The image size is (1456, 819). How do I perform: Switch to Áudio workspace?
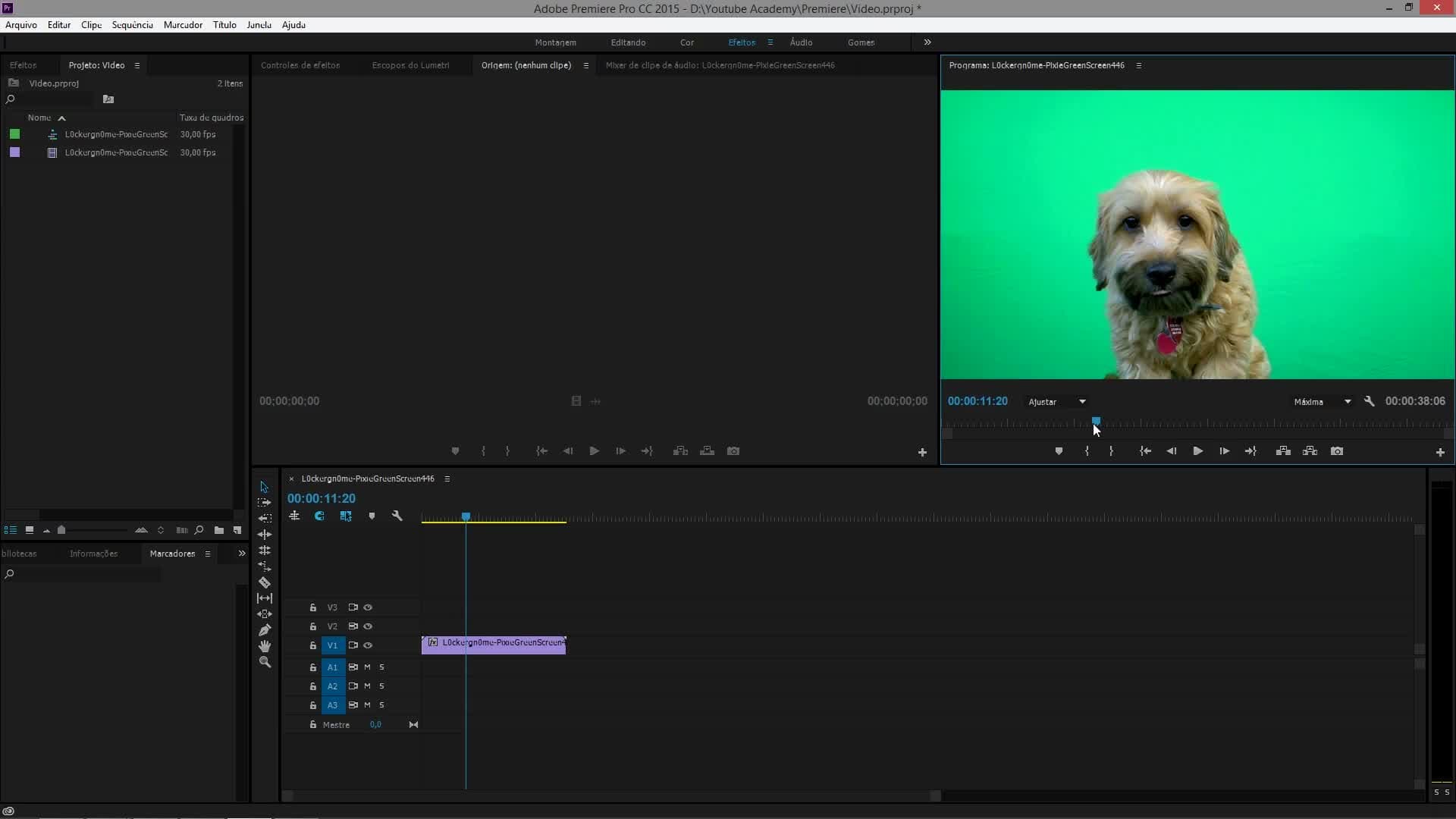coord(801,42)
